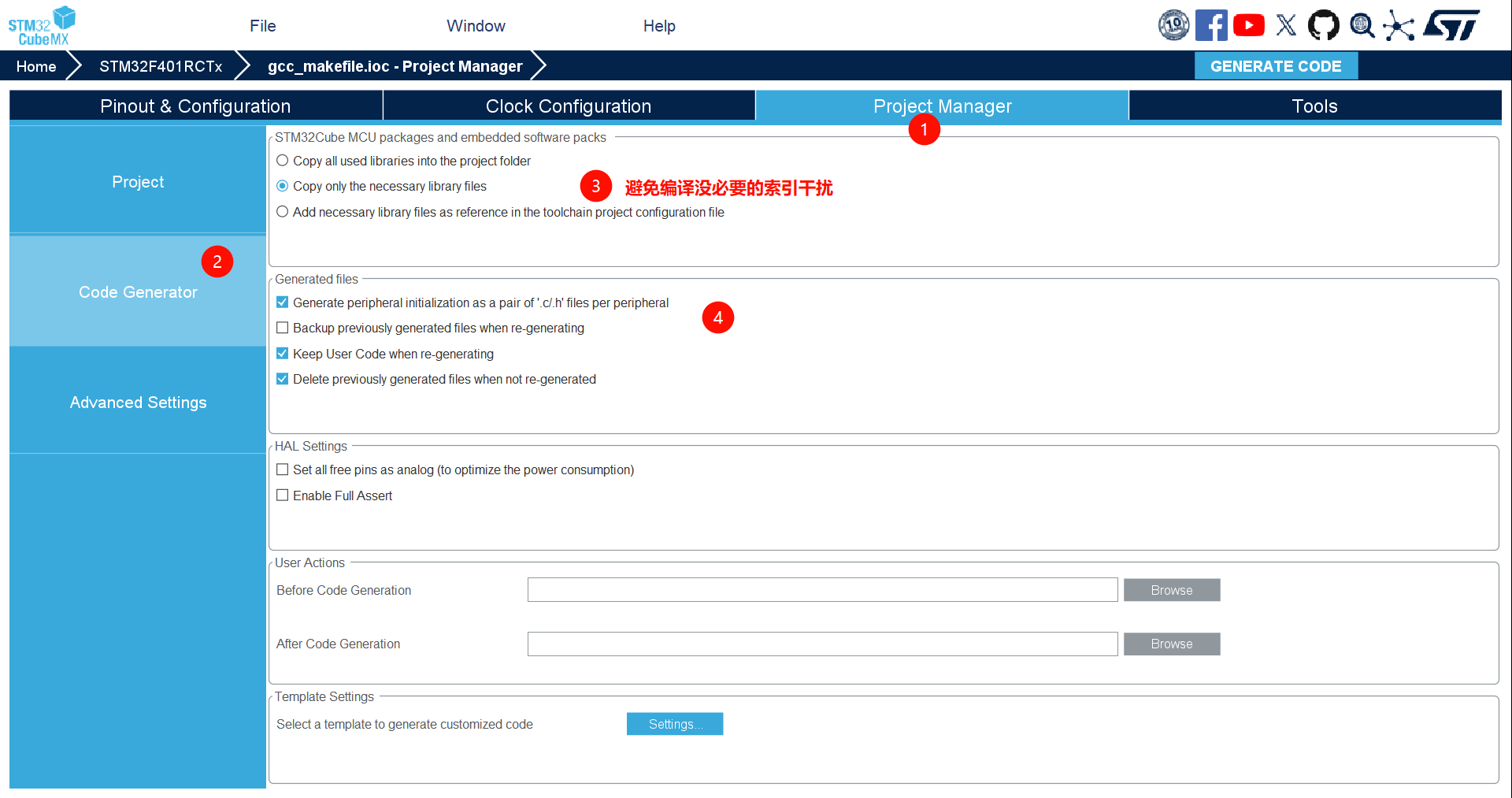
Task: Toggle Delete previously generated files checkbox
Action: (283, 379)
